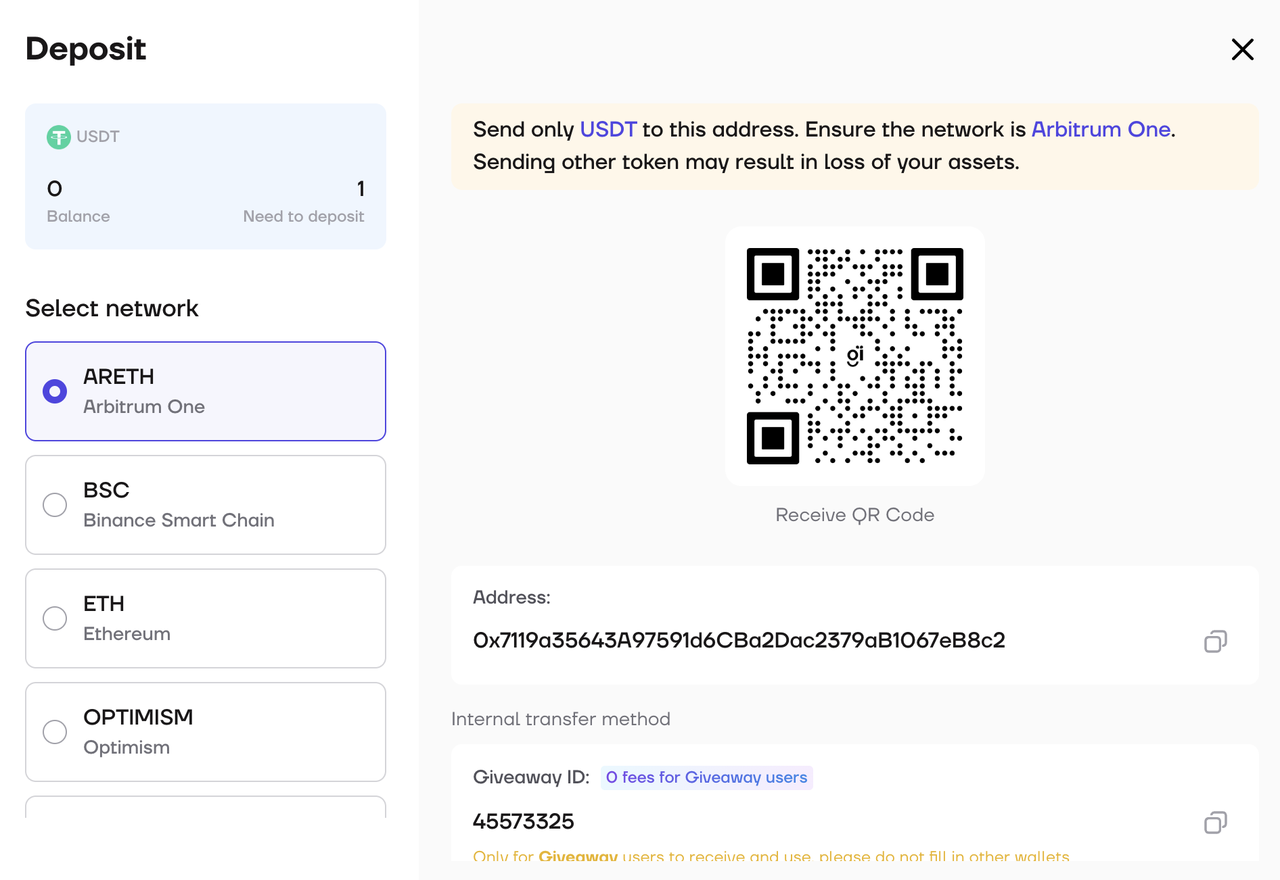Image resolution: width=1280 pixels, height=880 pixels.
Task: Select the BSC radio button
Action: [55, 505]
